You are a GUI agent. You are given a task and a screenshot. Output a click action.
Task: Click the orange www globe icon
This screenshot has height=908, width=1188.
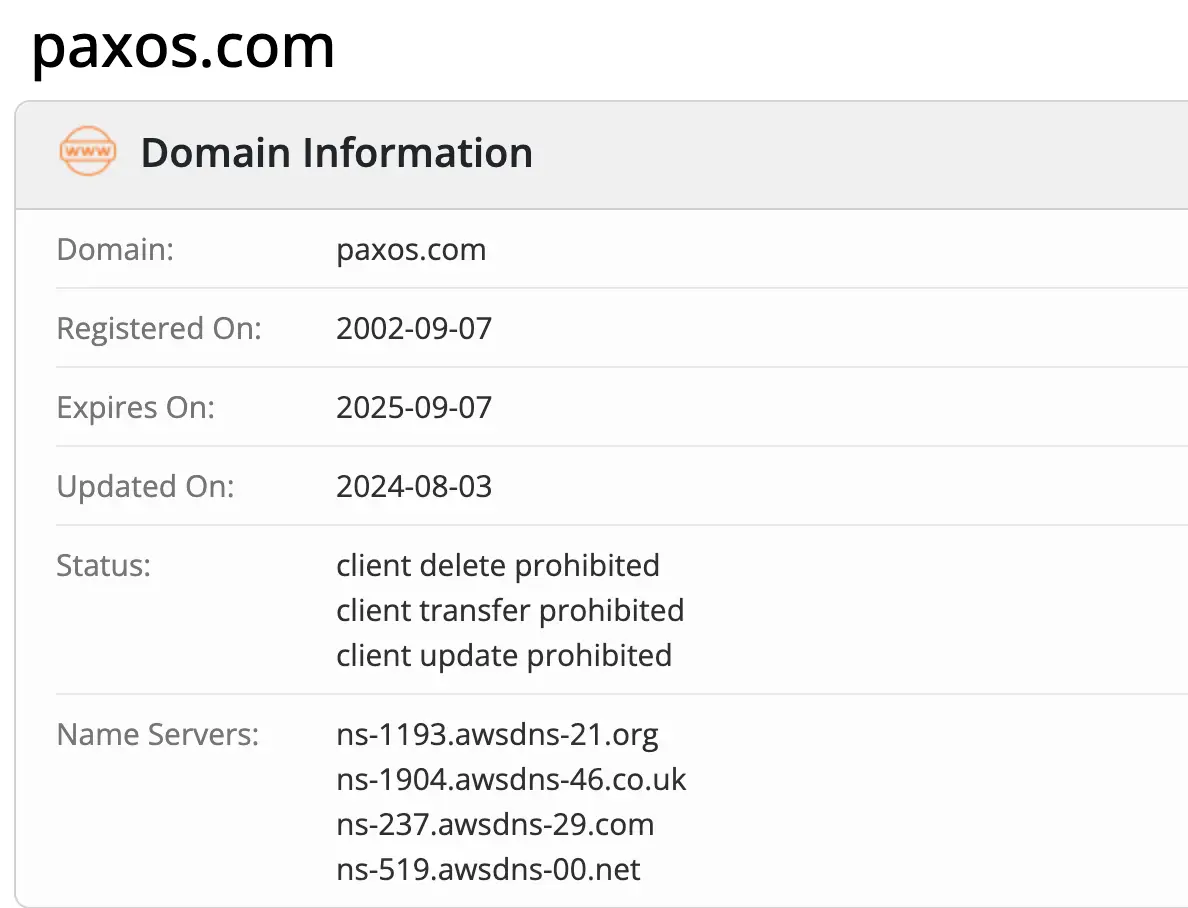(87, 152)
